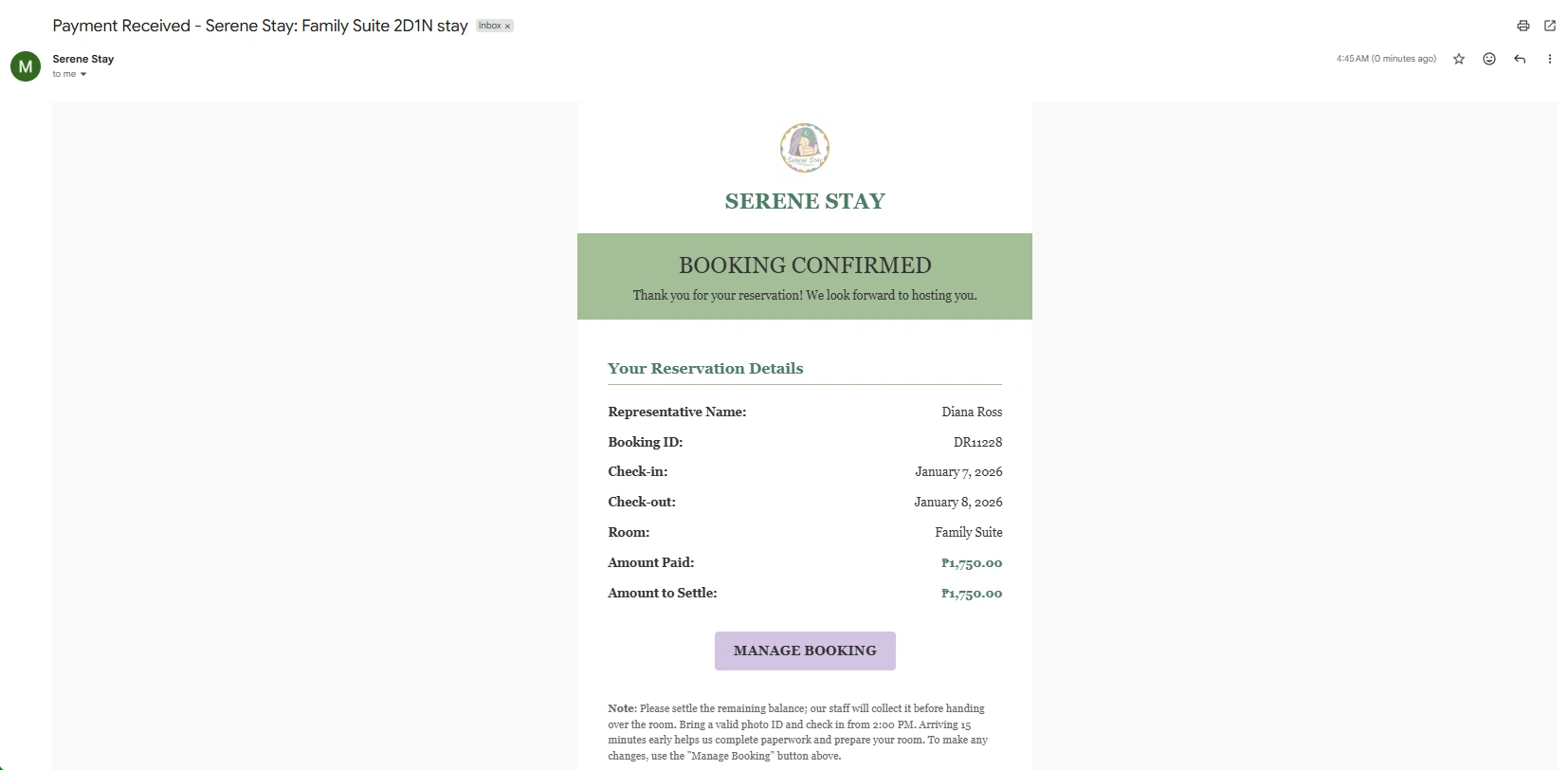The width and height of the screenshot is (1568, 770).
Task: Print the email using the printer icon
Action: [1522, 26]
